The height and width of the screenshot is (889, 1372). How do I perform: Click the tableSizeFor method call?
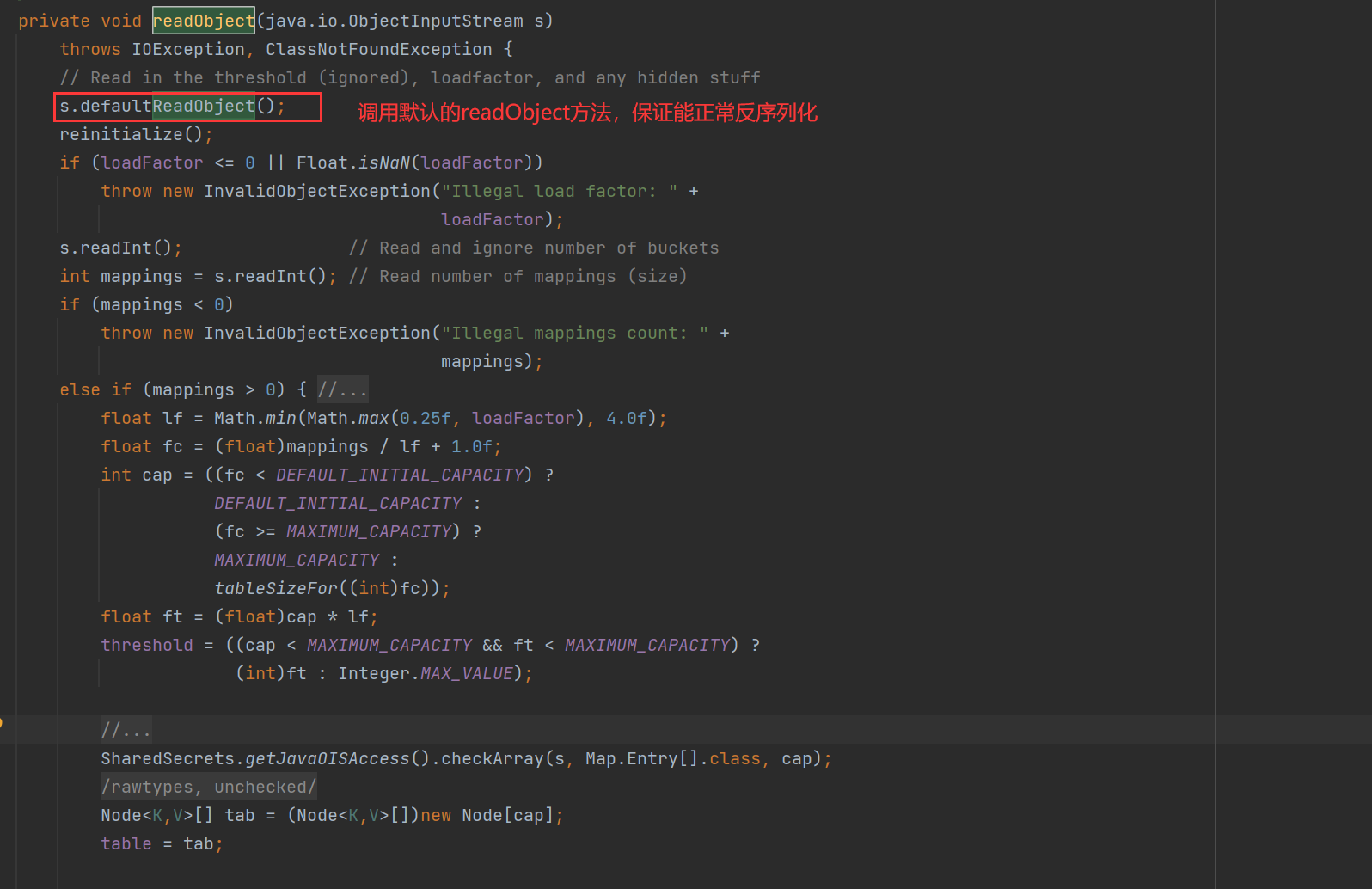(276, 588)
